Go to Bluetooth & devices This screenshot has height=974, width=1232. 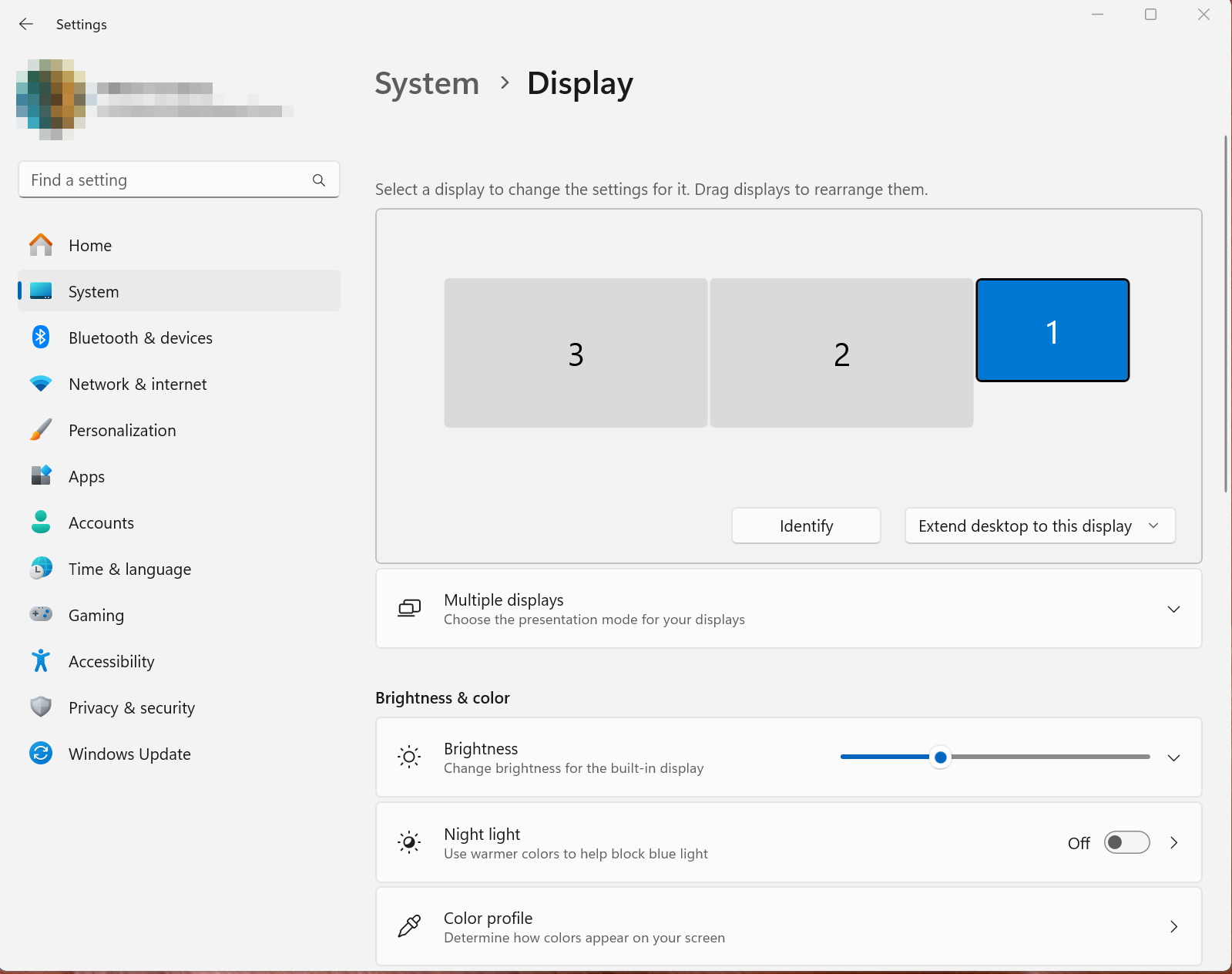pyautogui.click(x=179, y=338)
